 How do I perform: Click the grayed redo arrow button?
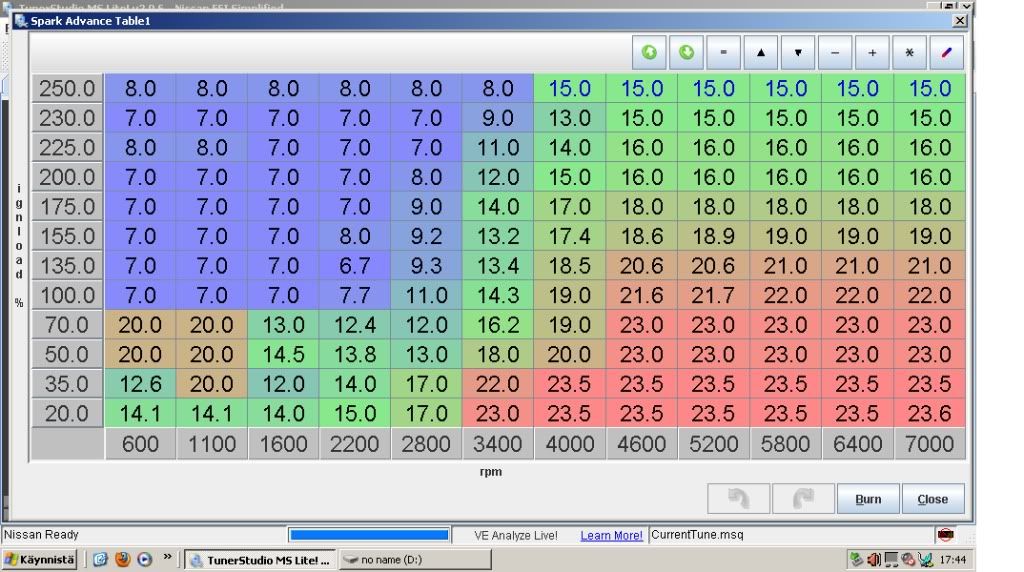[x=803, y=499]
